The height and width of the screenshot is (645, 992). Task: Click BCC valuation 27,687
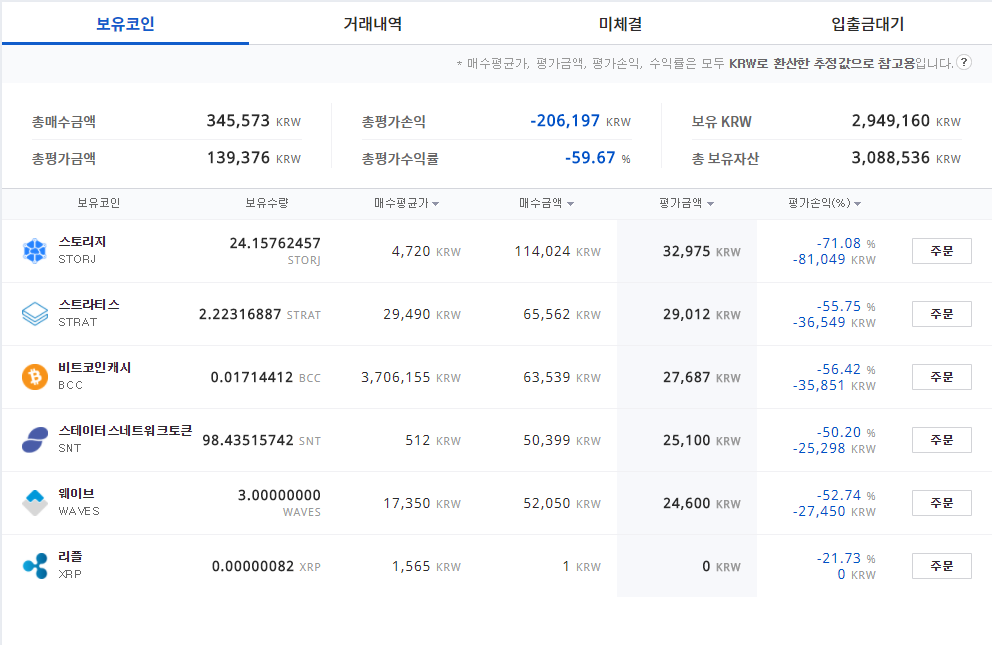[x=686, y=378]
